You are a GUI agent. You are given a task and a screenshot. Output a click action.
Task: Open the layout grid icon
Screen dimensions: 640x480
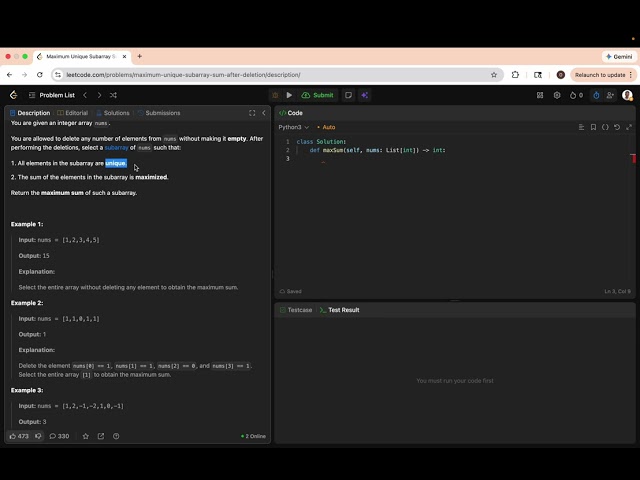540,95
